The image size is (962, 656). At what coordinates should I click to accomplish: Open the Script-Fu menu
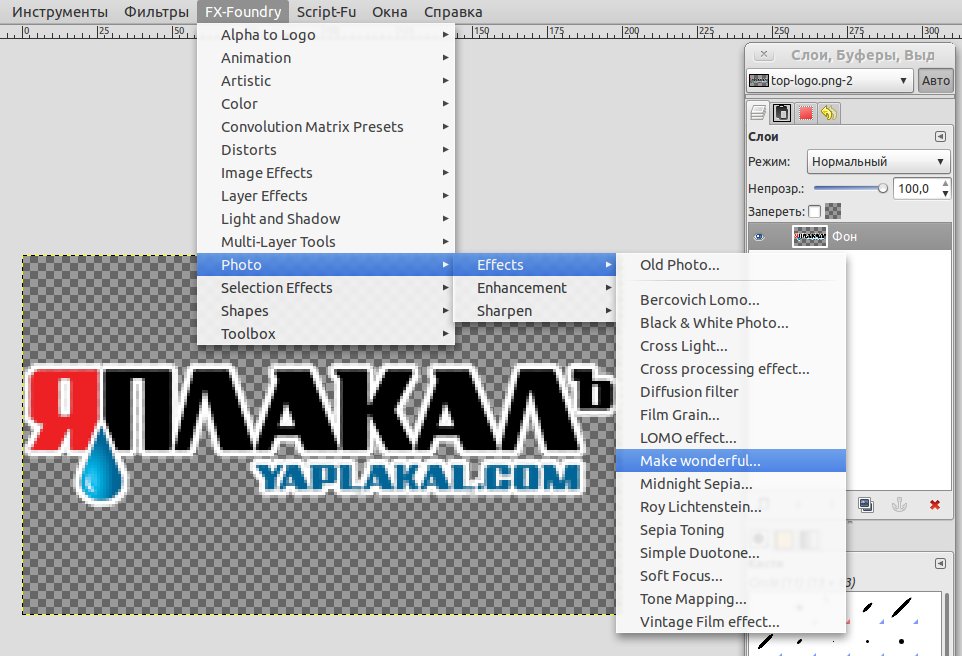point(326,12)
